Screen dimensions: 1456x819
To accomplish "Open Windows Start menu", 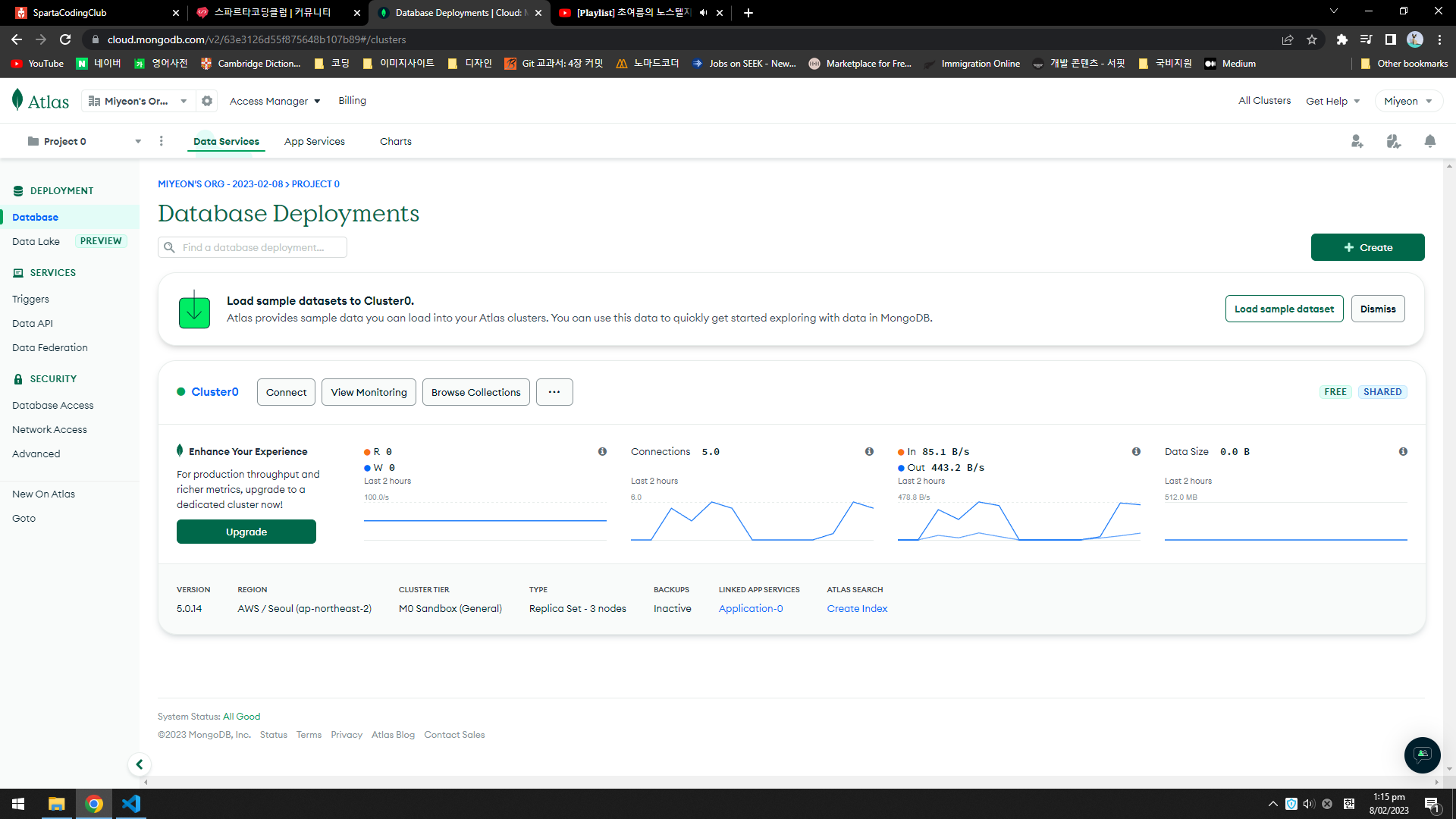I will tap(18, 804).
